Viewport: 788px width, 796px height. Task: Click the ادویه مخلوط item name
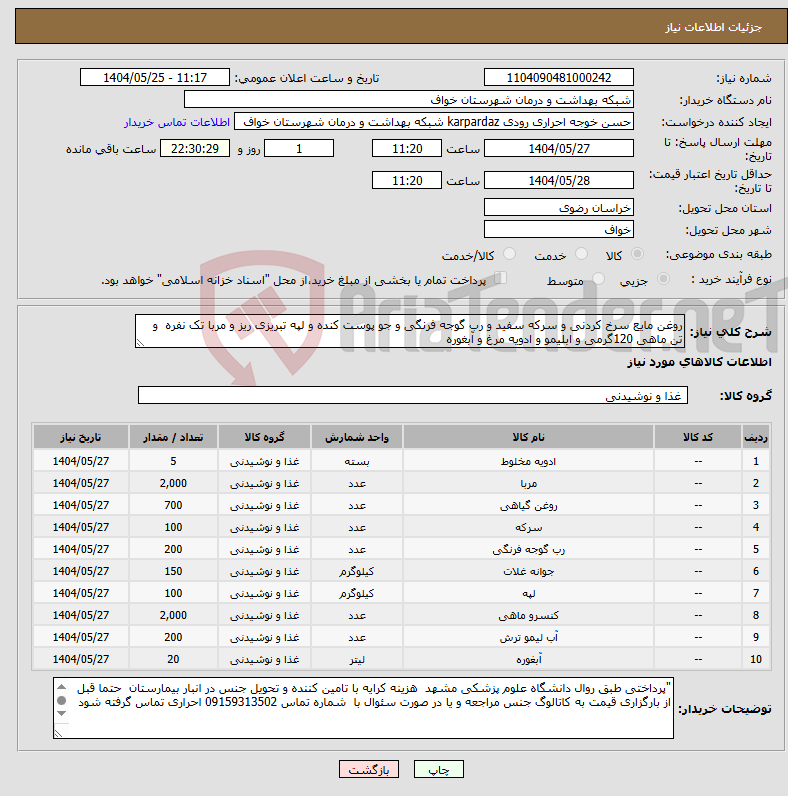tap(528, 461)
